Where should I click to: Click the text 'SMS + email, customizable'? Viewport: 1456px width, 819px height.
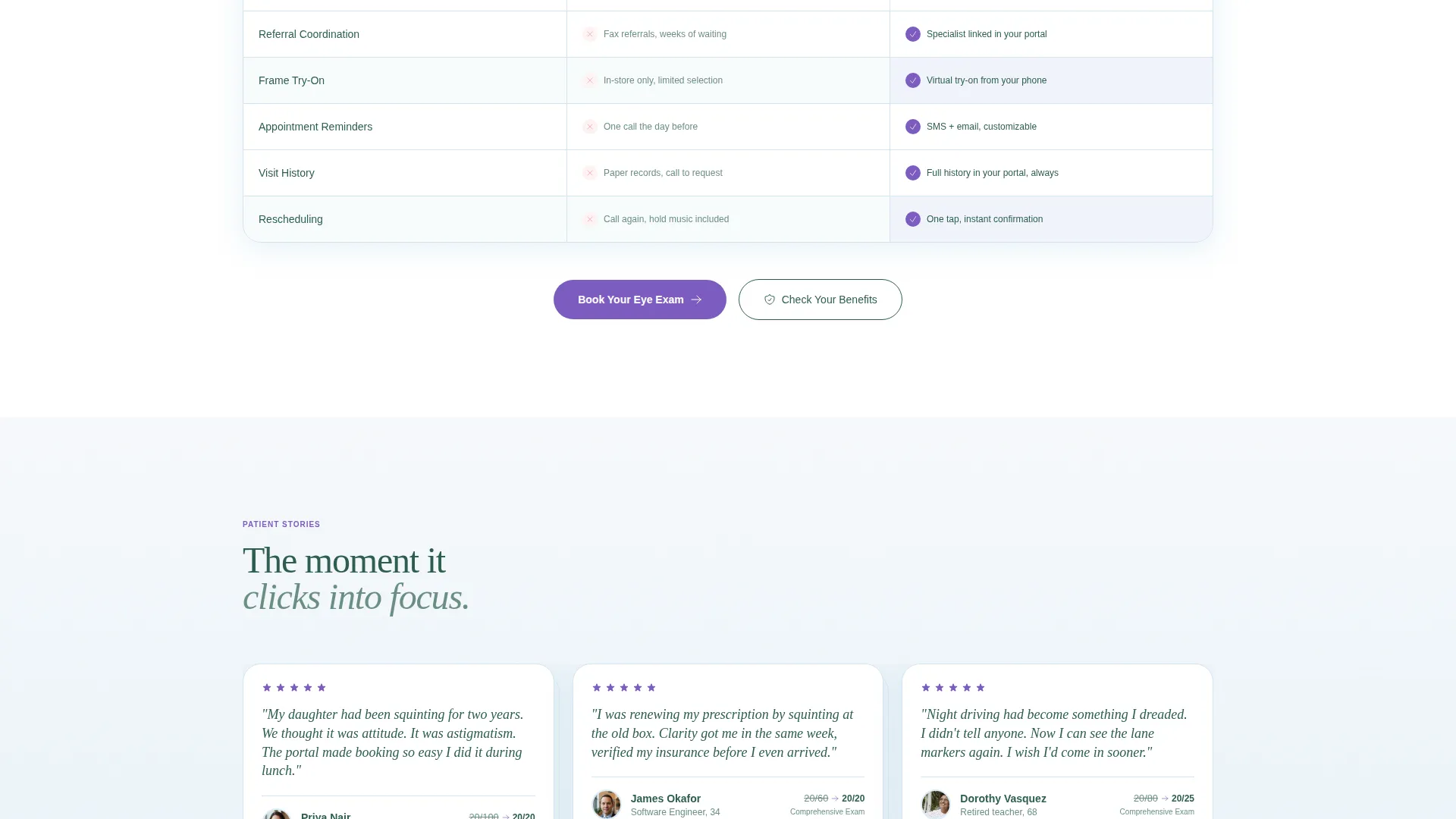click(x=981, y=127)
